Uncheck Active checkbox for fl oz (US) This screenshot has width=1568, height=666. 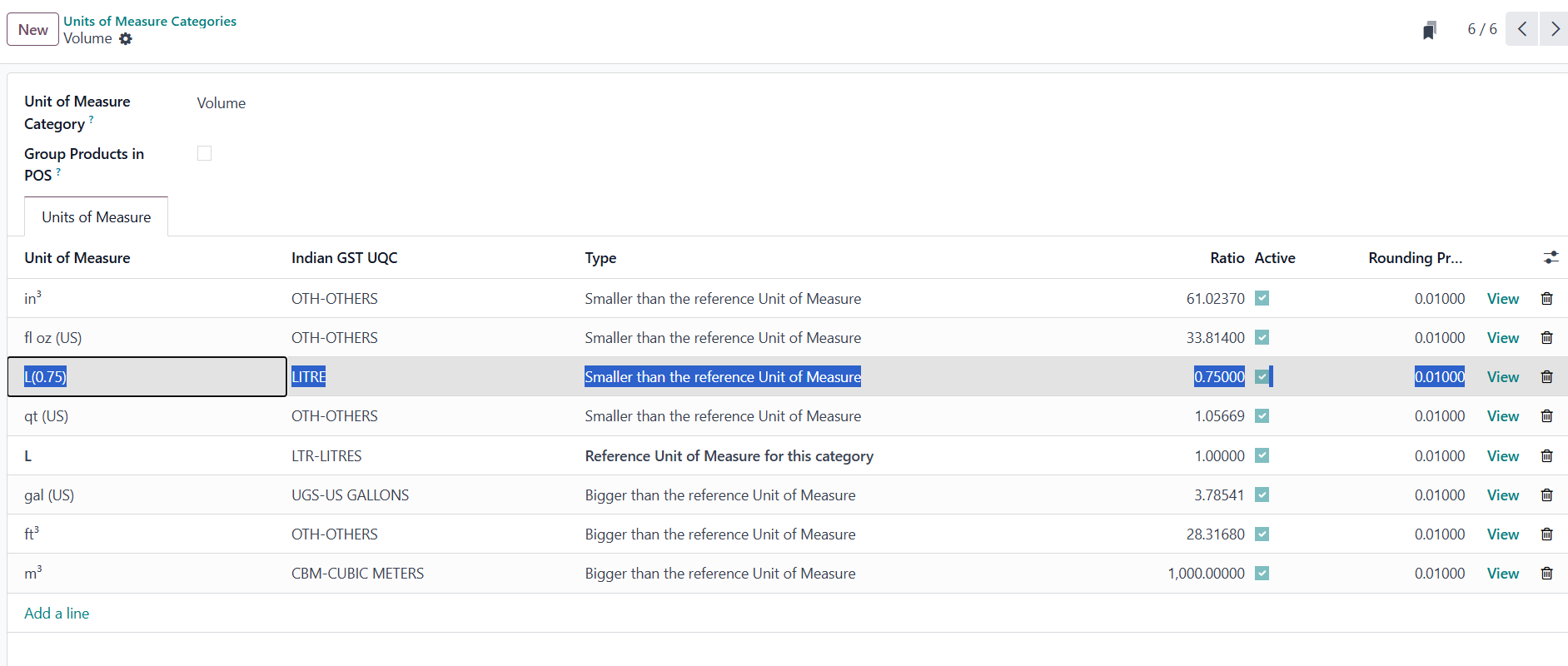coord(1262,338)
